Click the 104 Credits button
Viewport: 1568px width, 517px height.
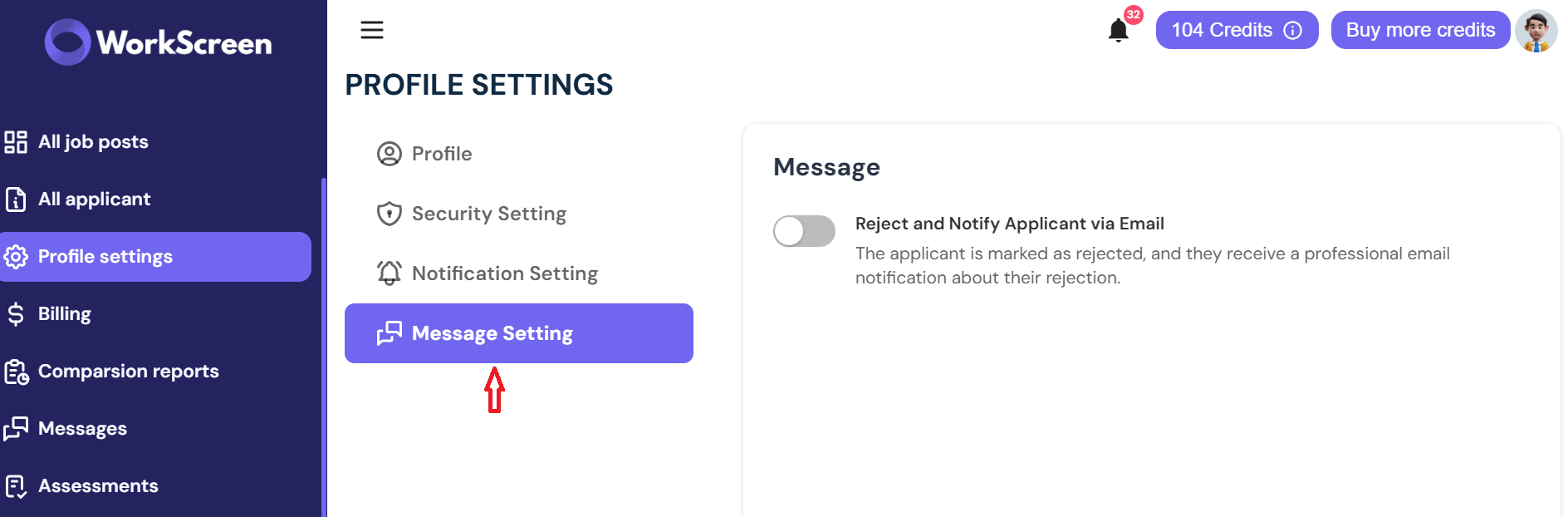[1237, 30]
